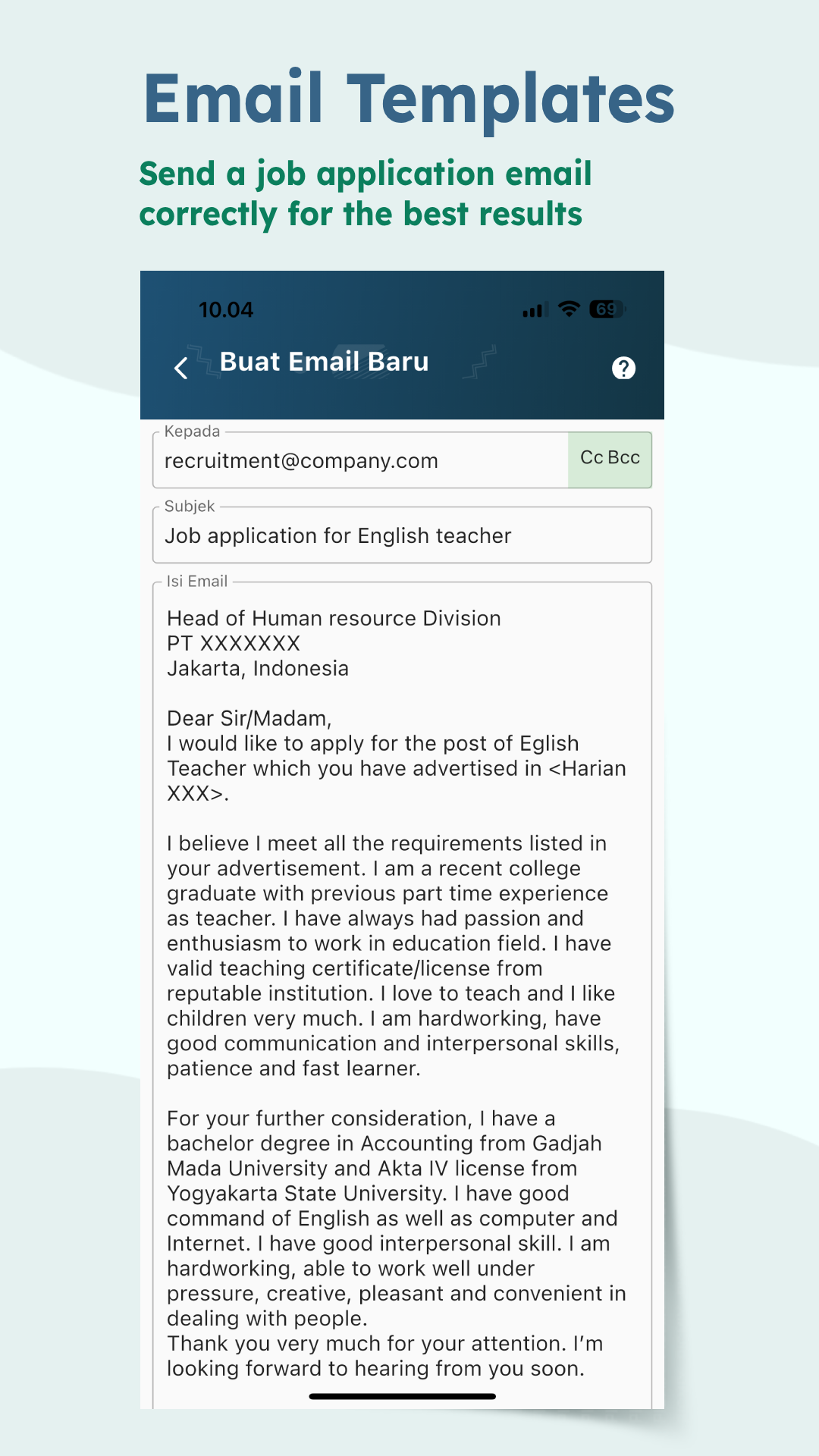Viewport: 819px width, 1456px height.
Task: Click the Subjek input field
Action: (402, 535)
